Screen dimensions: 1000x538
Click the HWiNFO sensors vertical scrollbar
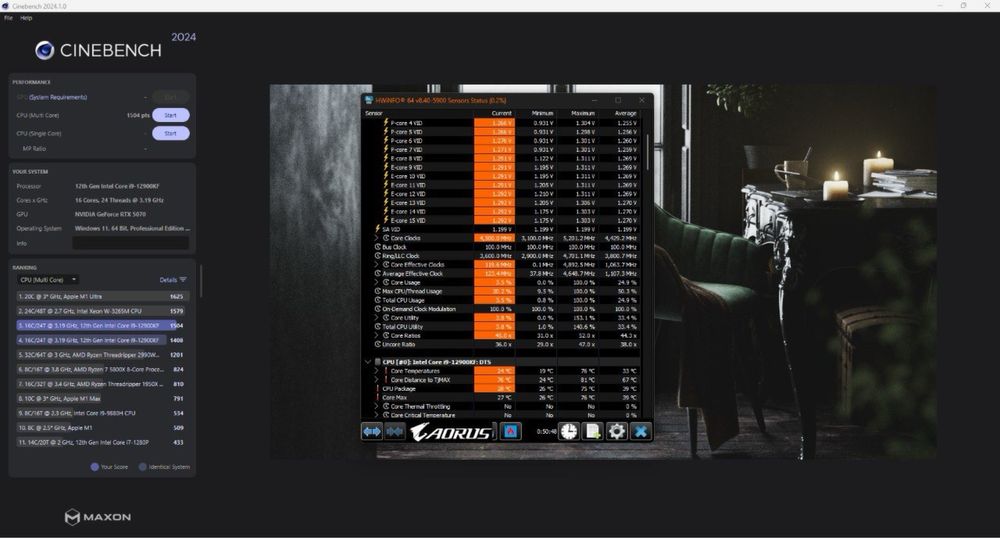647,152
